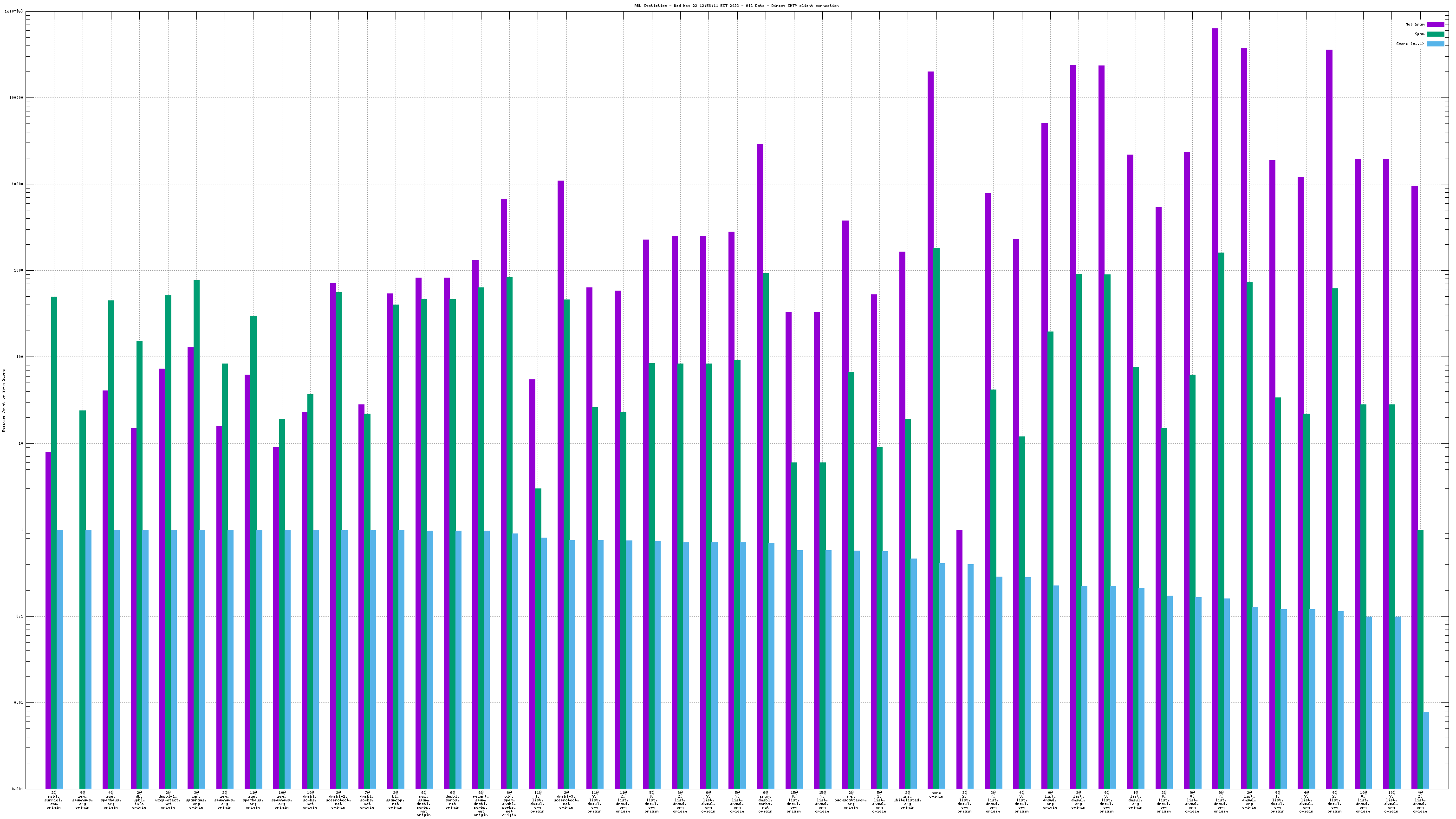Click the ips.backscatterer.org origin axis label
This screenshot has width=1456, height=819.
tap(851, 800)
